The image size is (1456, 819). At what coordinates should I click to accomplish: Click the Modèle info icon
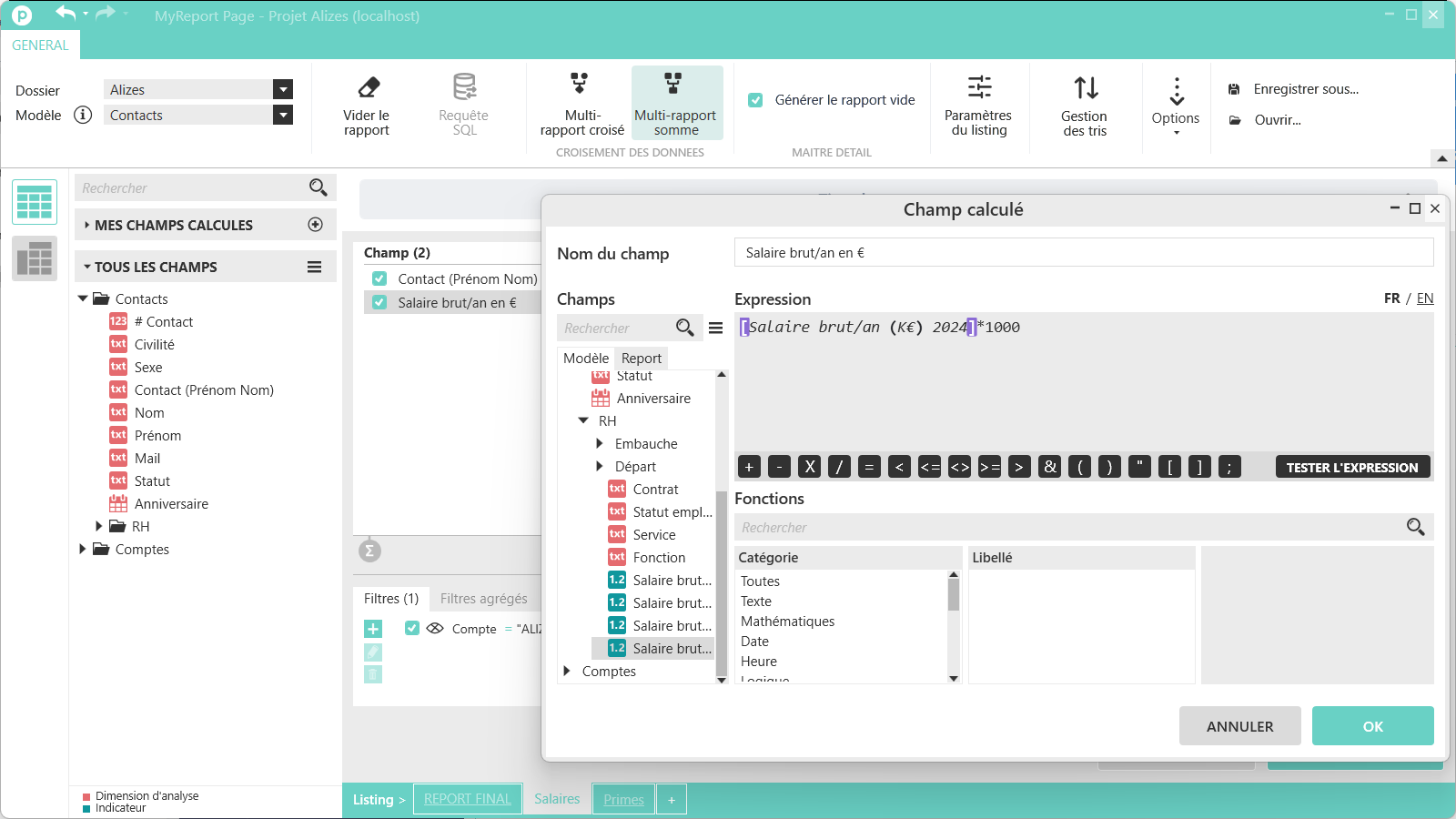pyautogui.click(x=83, y=115)
